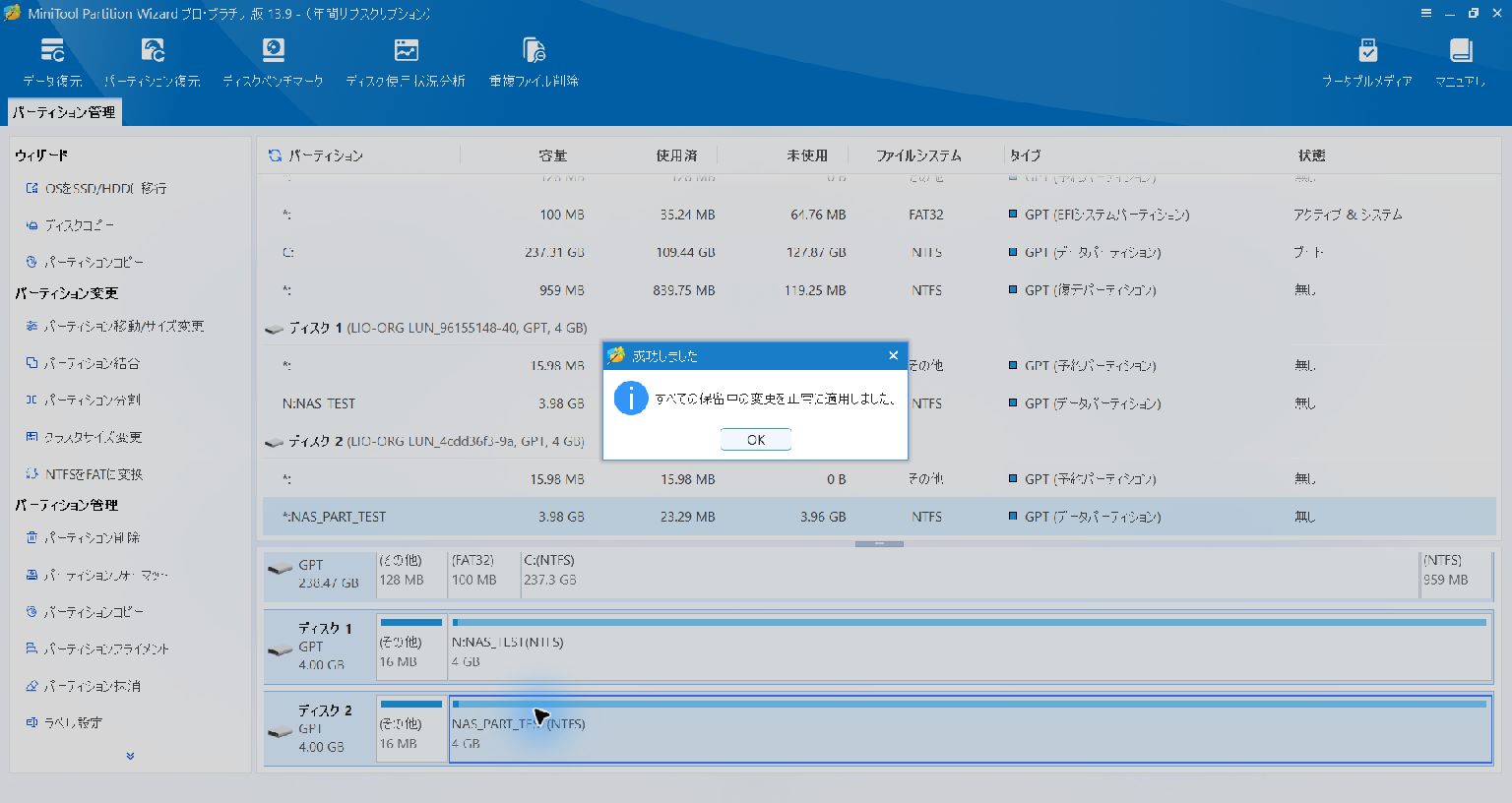Screen dimensions: 1512x803
Task: Choose Partition Copy under パーティション管理
Action: click(85, 612)
